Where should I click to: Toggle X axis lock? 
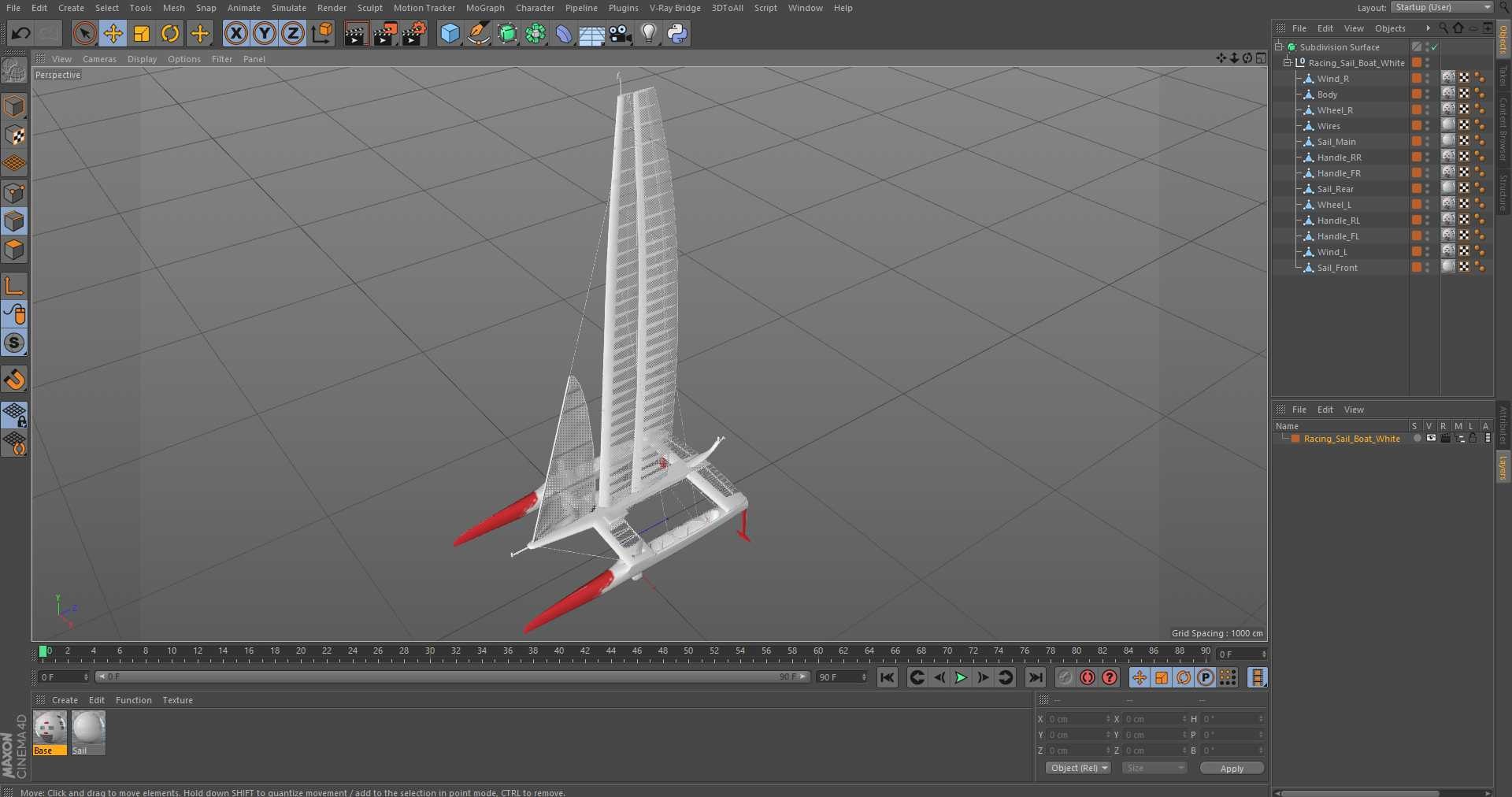(235, 33)
